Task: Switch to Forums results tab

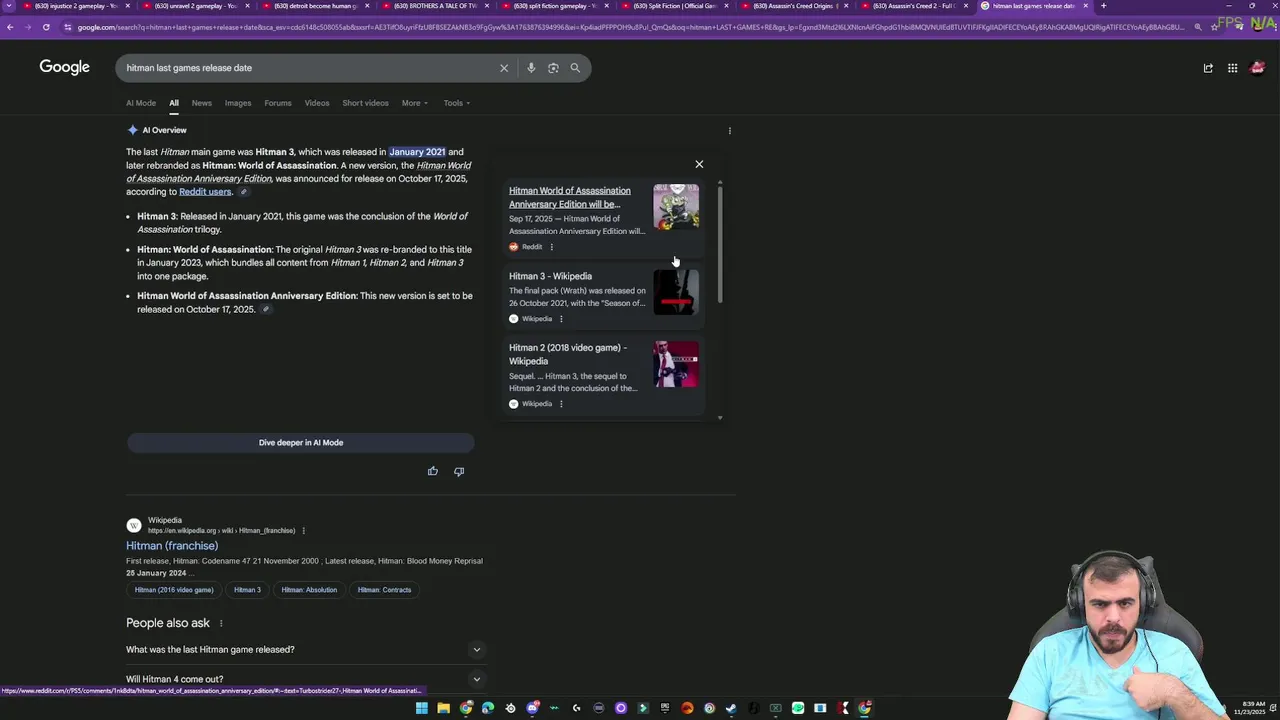Action: [x=278, y=103]
